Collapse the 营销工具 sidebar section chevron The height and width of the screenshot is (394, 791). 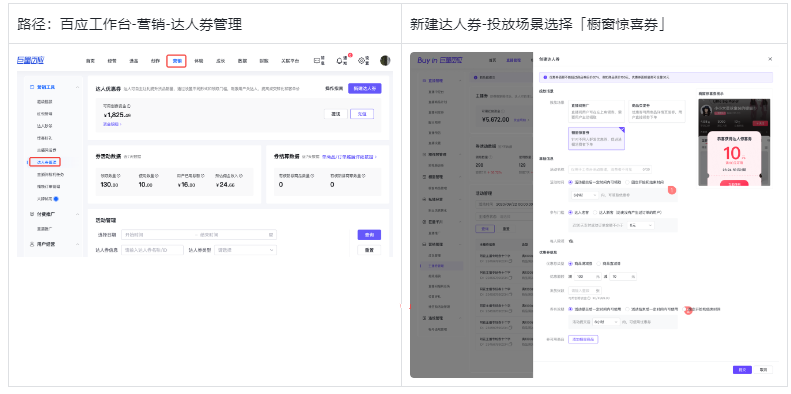point(77,87)
